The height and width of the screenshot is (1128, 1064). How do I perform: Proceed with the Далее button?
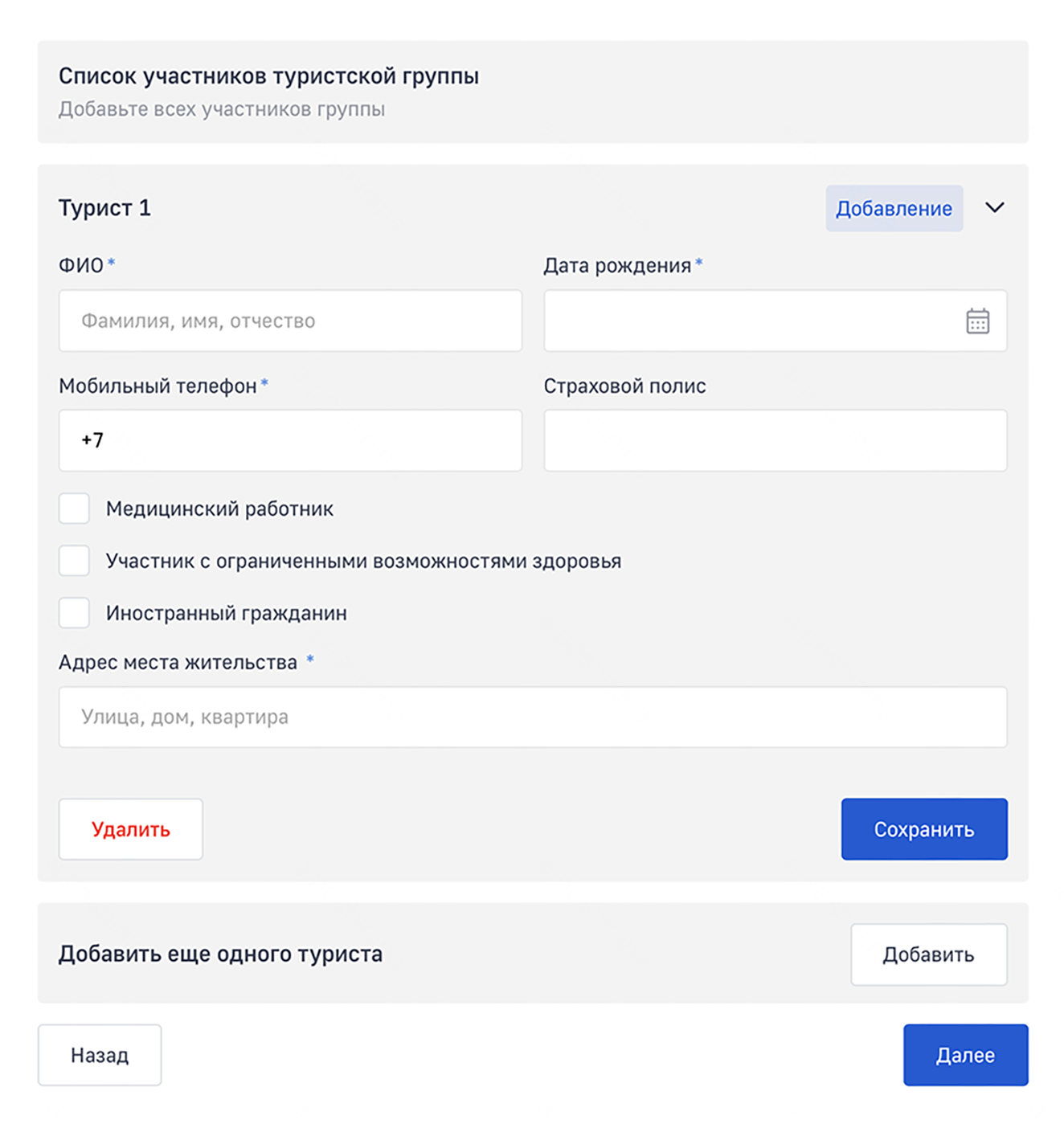click(965, 1055)
